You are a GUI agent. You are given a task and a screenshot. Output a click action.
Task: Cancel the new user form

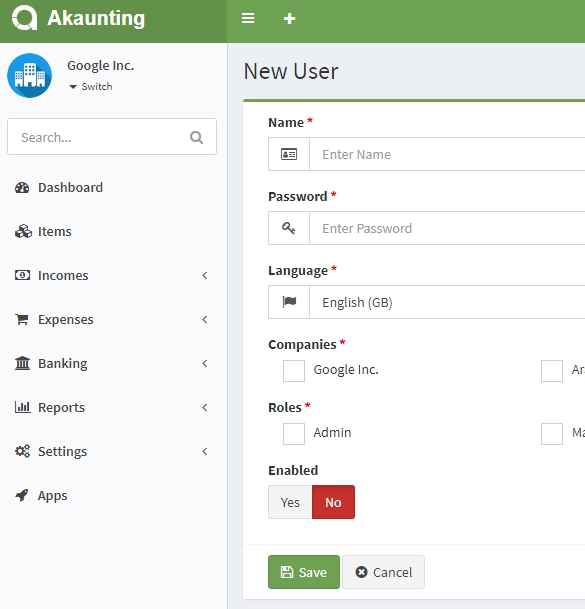pos(383,572)
